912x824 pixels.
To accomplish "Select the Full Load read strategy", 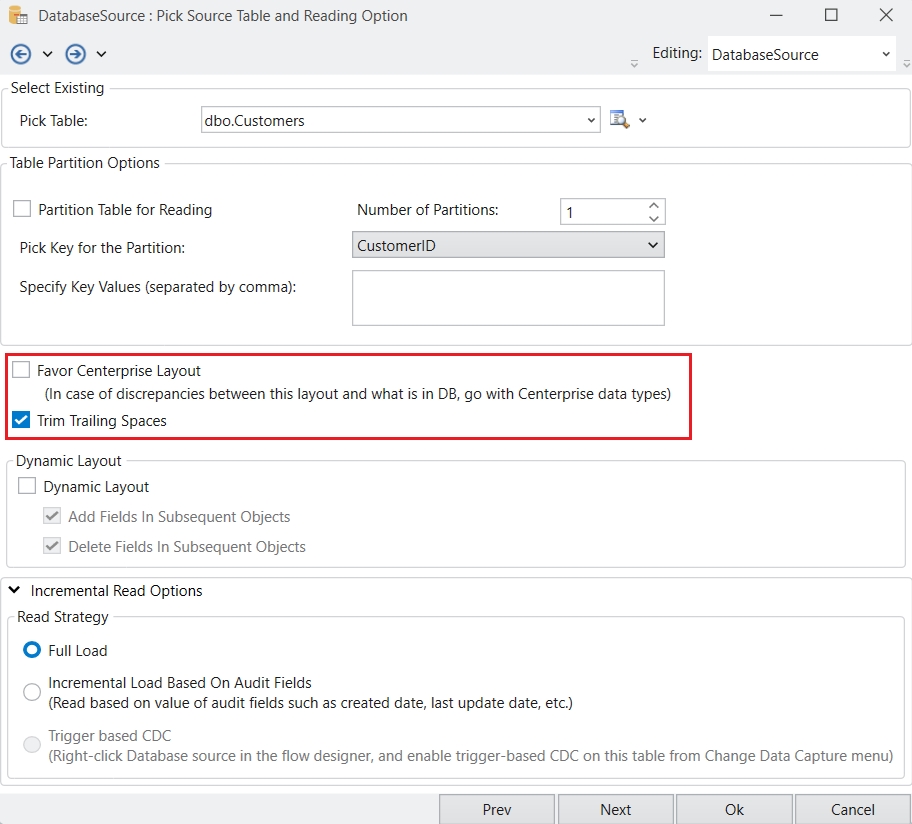I will pyautogui.click(x=32, y=650).
